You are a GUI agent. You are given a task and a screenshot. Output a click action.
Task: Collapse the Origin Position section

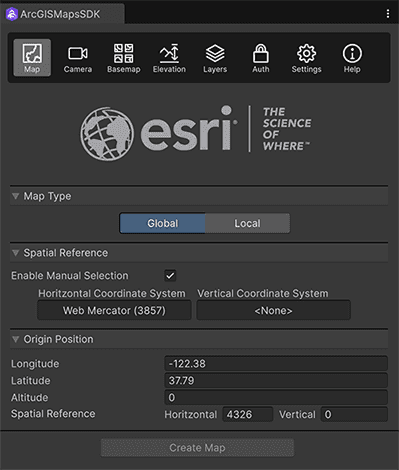pyautogui.click(x=16, y=339)
